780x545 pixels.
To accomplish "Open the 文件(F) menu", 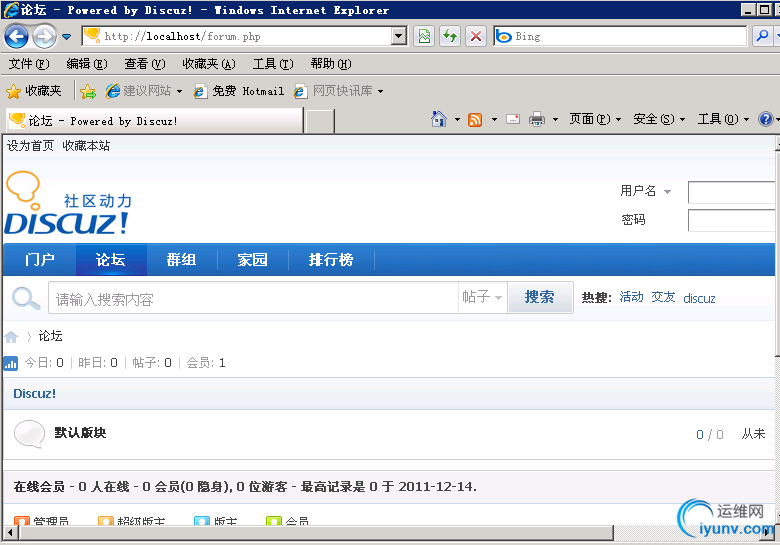I will tap(29, 64).
